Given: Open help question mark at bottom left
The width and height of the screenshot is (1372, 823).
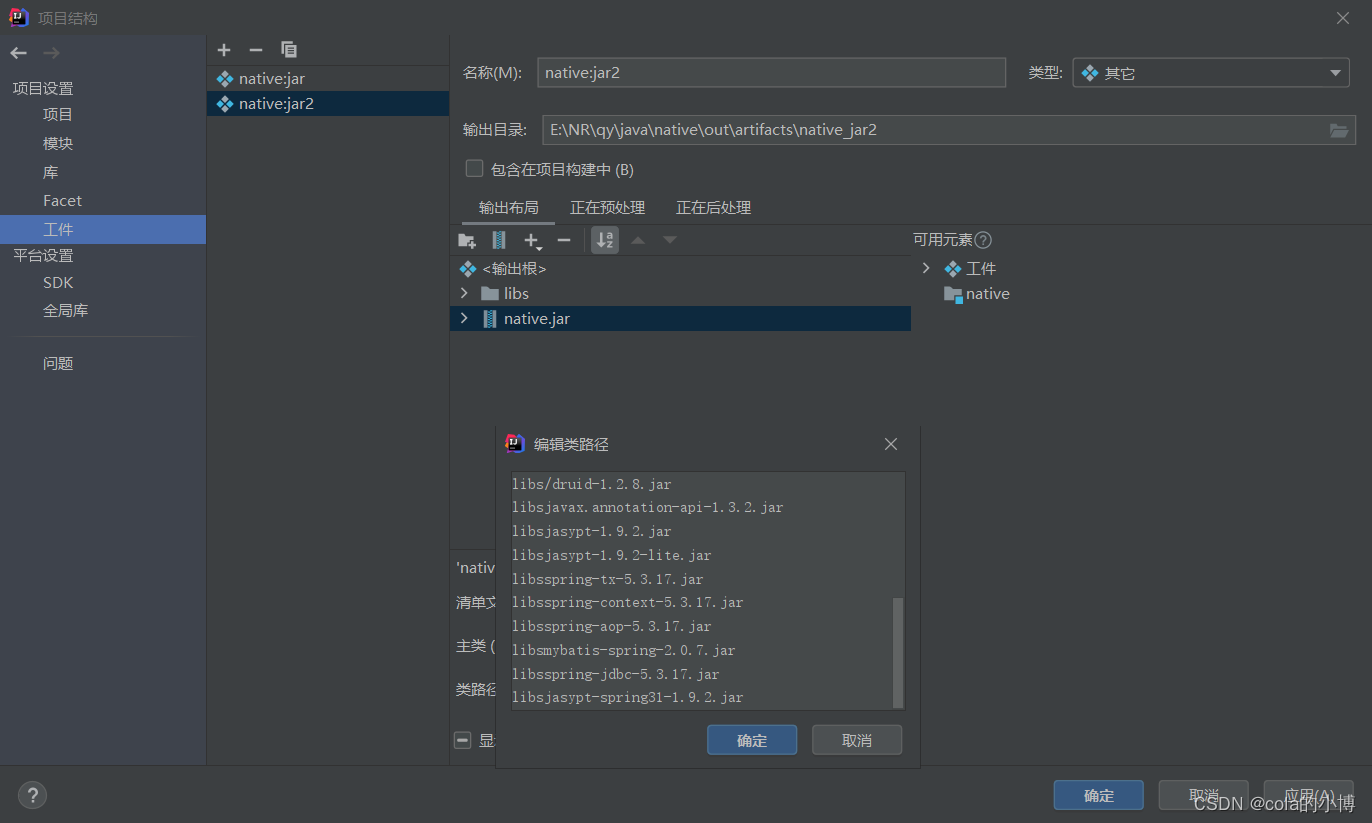Looking at the screenshot, I should click(32, 795).
